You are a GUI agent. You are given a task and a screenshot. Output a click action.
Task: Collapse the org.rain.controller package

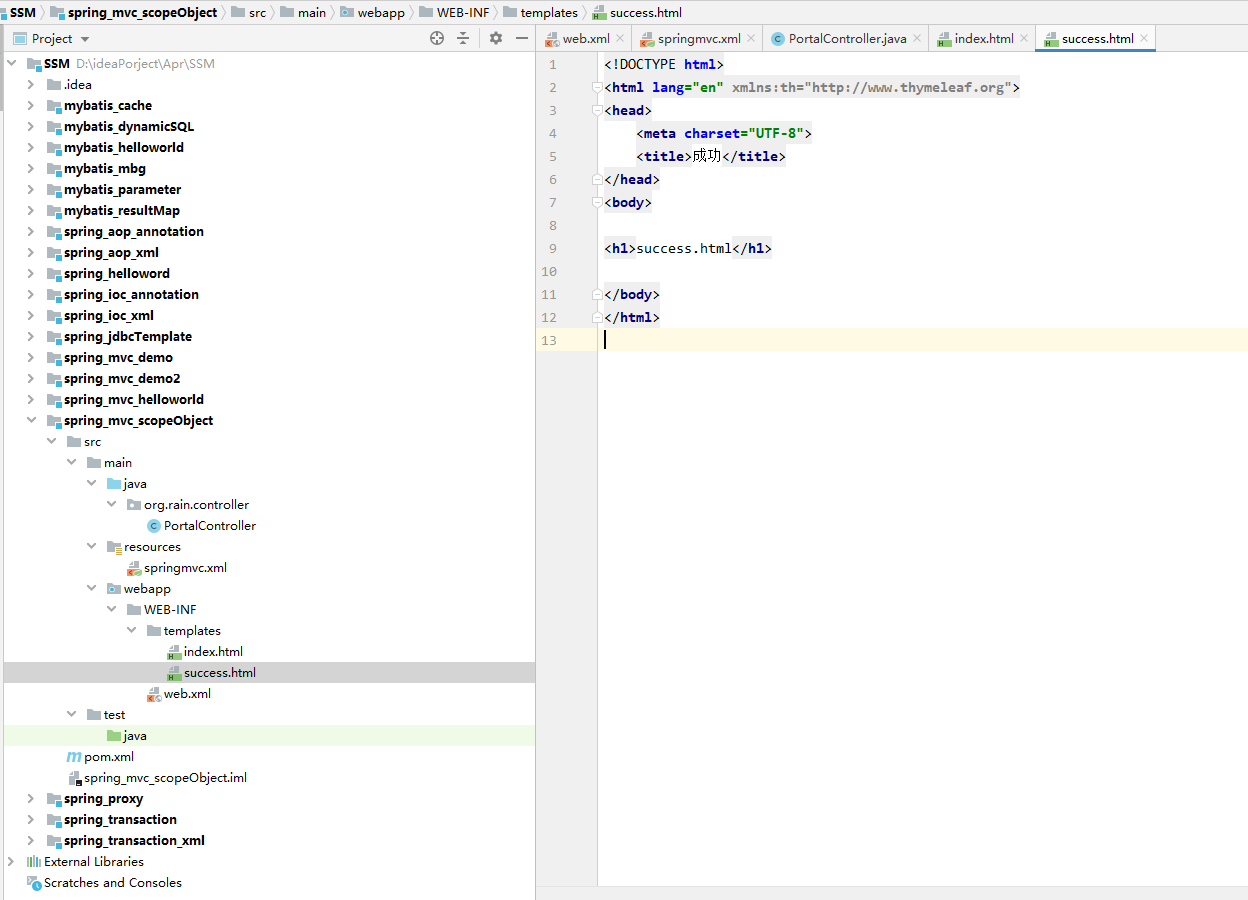[111, 505]
